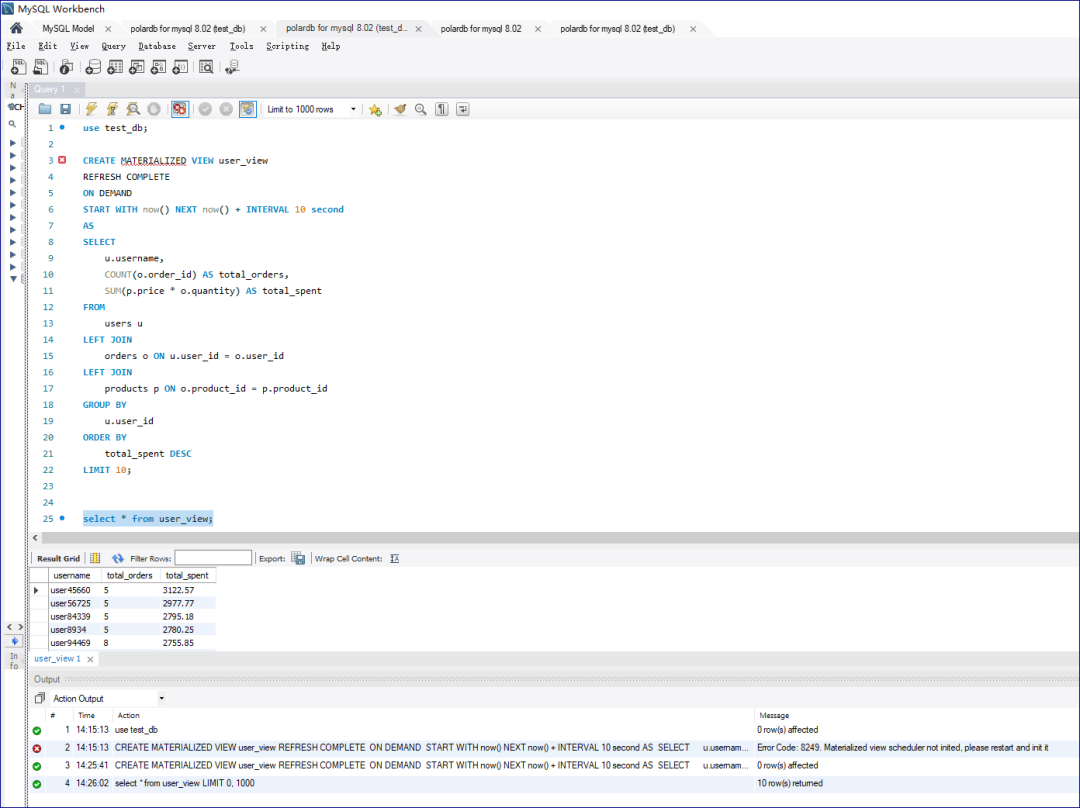Screen dimensions: 1080x808
Task: Toggle the Wrap Cell Content option
Action: 393,558
